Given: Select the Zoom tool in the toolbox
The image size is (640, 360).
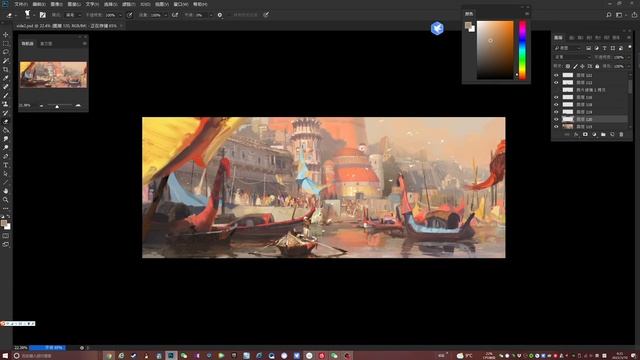Looking at the screenshot, I should [x=6, y=200].
